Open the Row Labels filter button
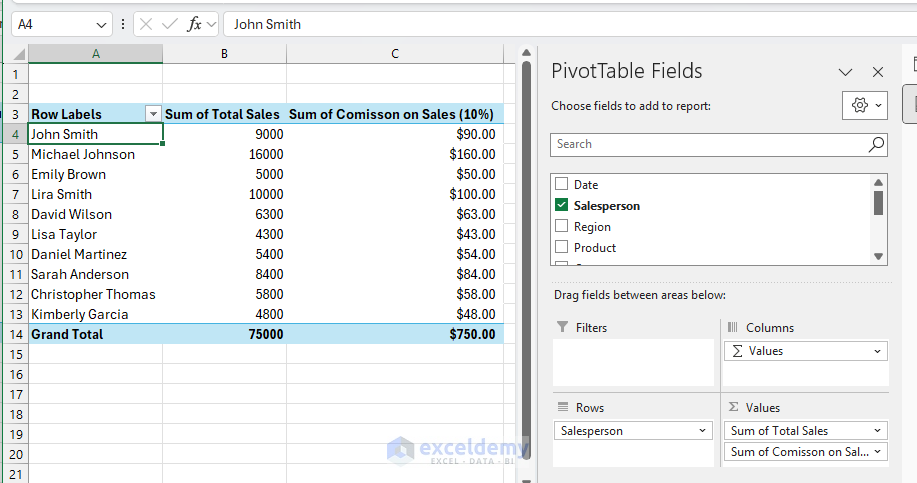 pyautogui.click(x=153, y=114)
